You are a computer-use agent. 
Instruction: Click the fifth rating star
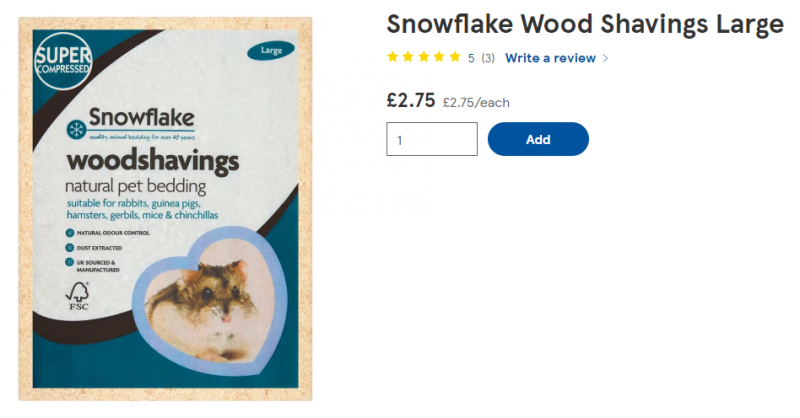pyautogui.click(x=455, y=57)
